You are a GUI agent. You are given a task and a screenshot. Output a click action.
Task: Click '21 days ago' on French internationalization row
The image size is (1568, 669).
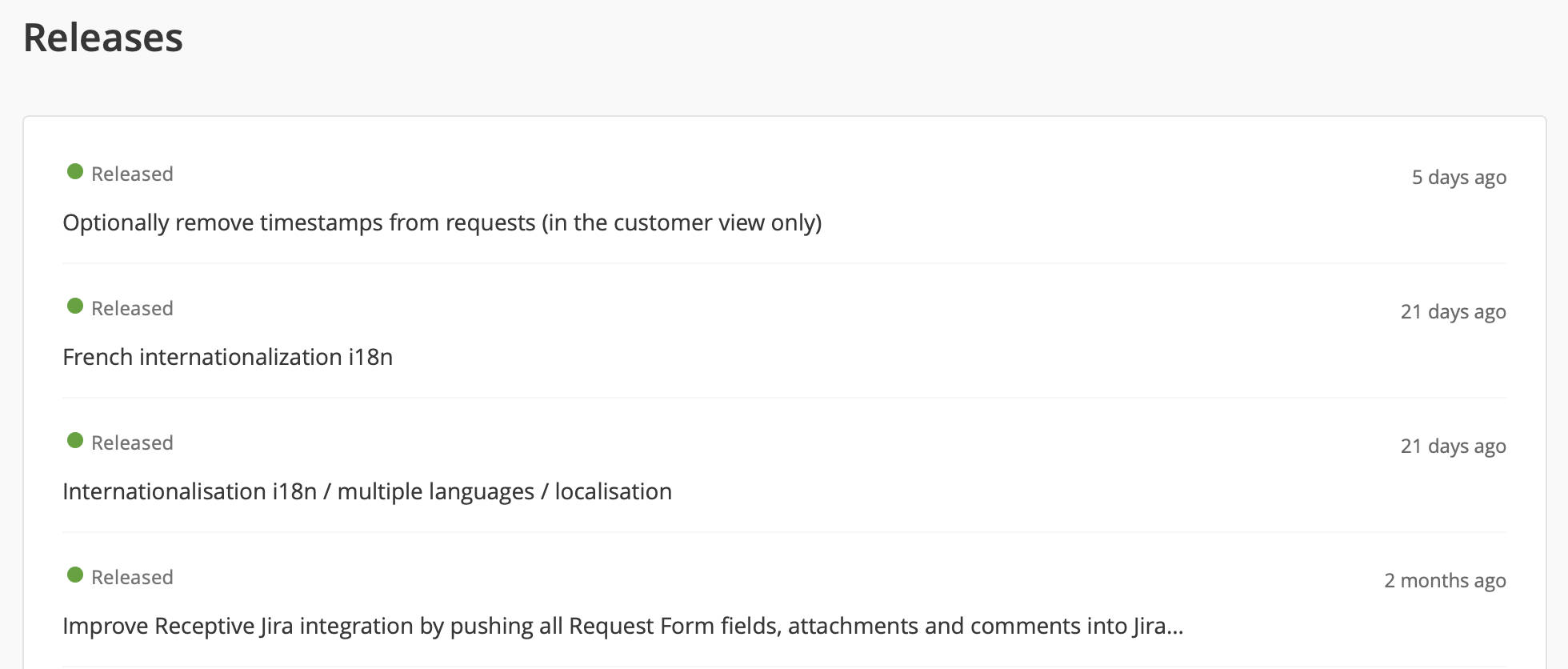point(1453,312)
